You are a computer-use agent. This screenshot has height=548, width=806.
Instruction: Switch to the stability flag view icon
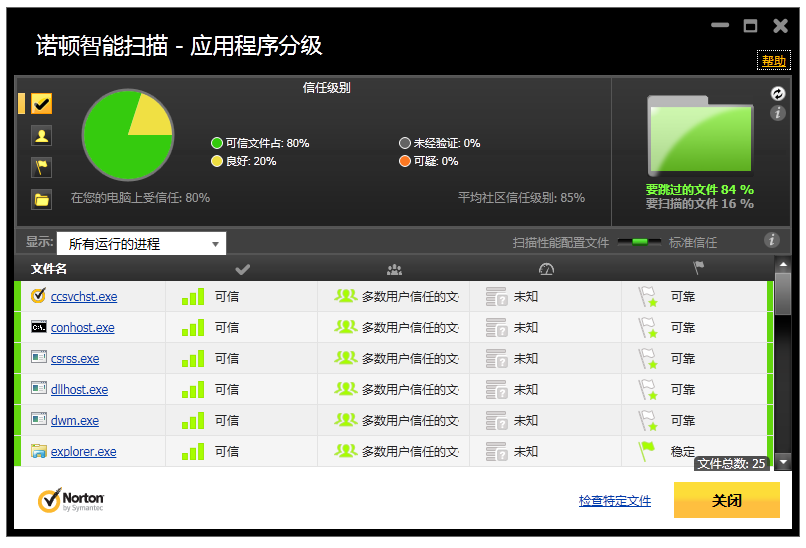[x=41, y=168]
